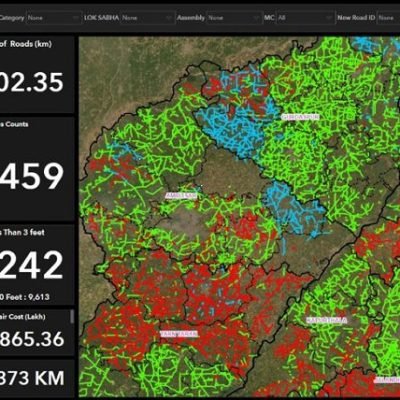Image resolution: width=400 pixels, height=400 pixels.
Task: Select the Repair Cost (Lakh) value 865.36
Action: [32, 339]
